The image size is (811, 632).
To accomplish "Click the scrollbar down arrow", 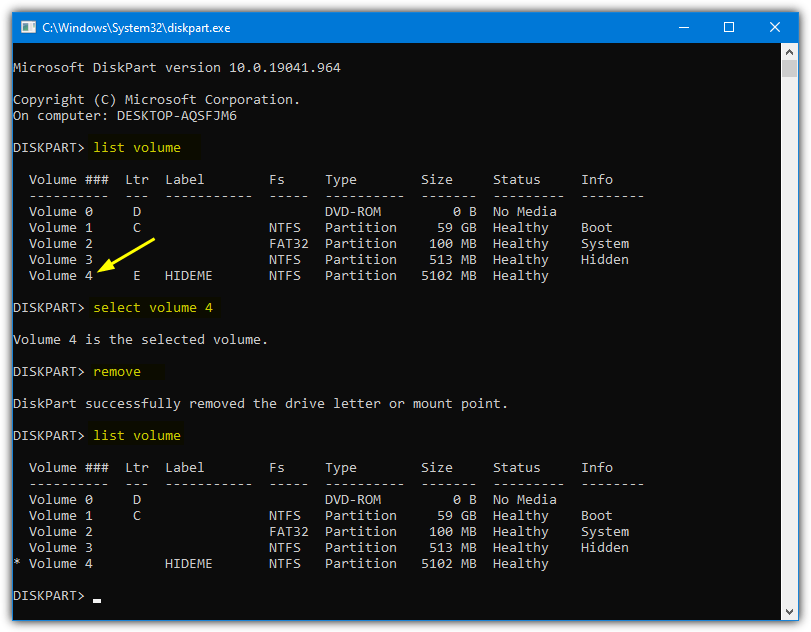I will pyautogui.click(x=789, y=612).
